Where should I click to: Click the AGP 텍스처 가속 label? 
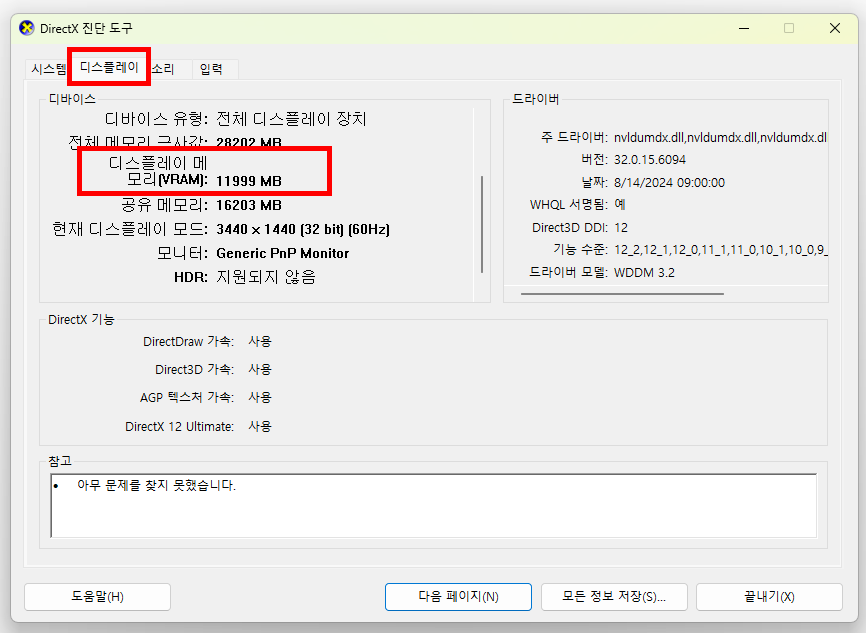[x=187, y=398]
